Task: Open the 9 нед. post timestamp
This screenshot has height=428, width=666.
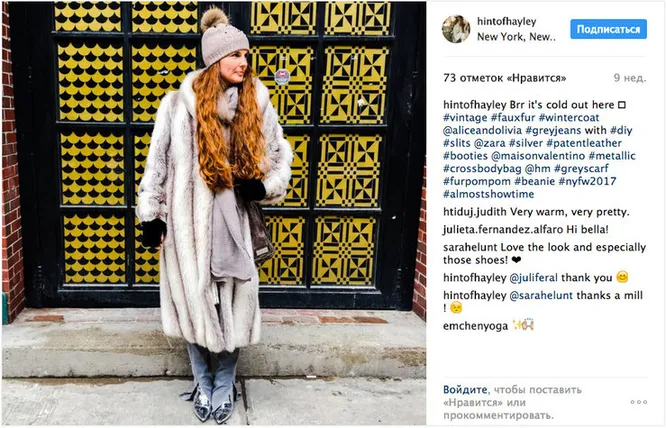Action: [x=630, y=78]
